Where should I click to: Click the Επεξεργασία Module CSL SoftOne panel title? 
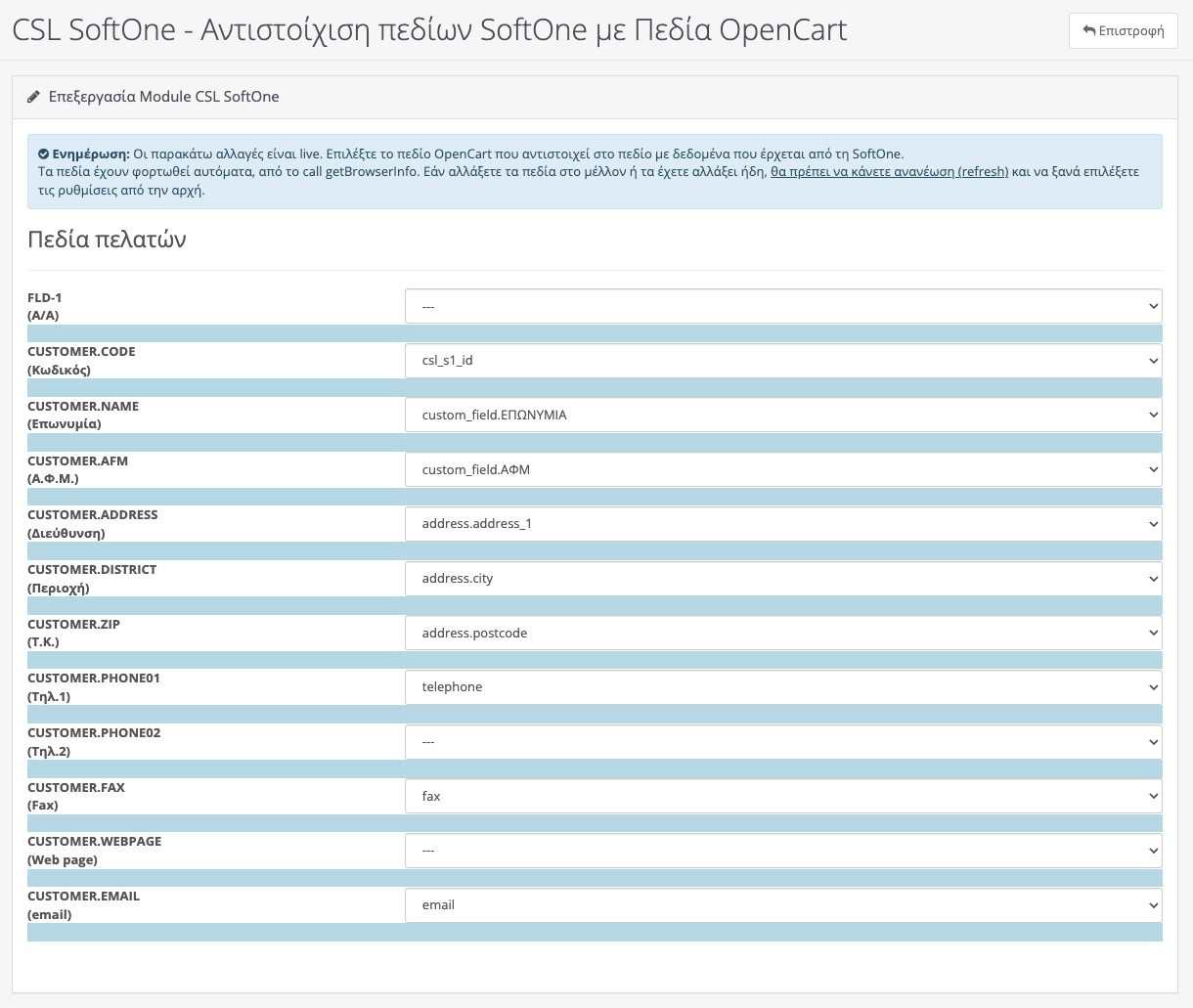point(163,97)
